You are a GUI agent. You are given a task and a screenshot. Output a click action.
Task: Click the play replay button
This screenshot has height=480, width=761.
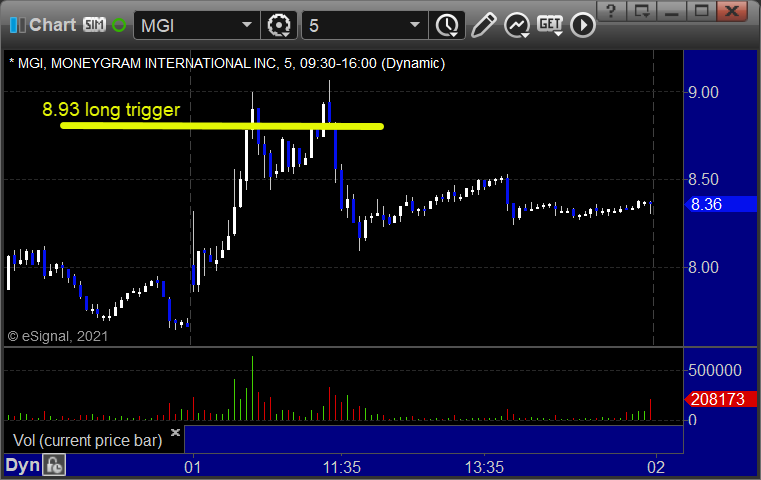coord(582,25)
